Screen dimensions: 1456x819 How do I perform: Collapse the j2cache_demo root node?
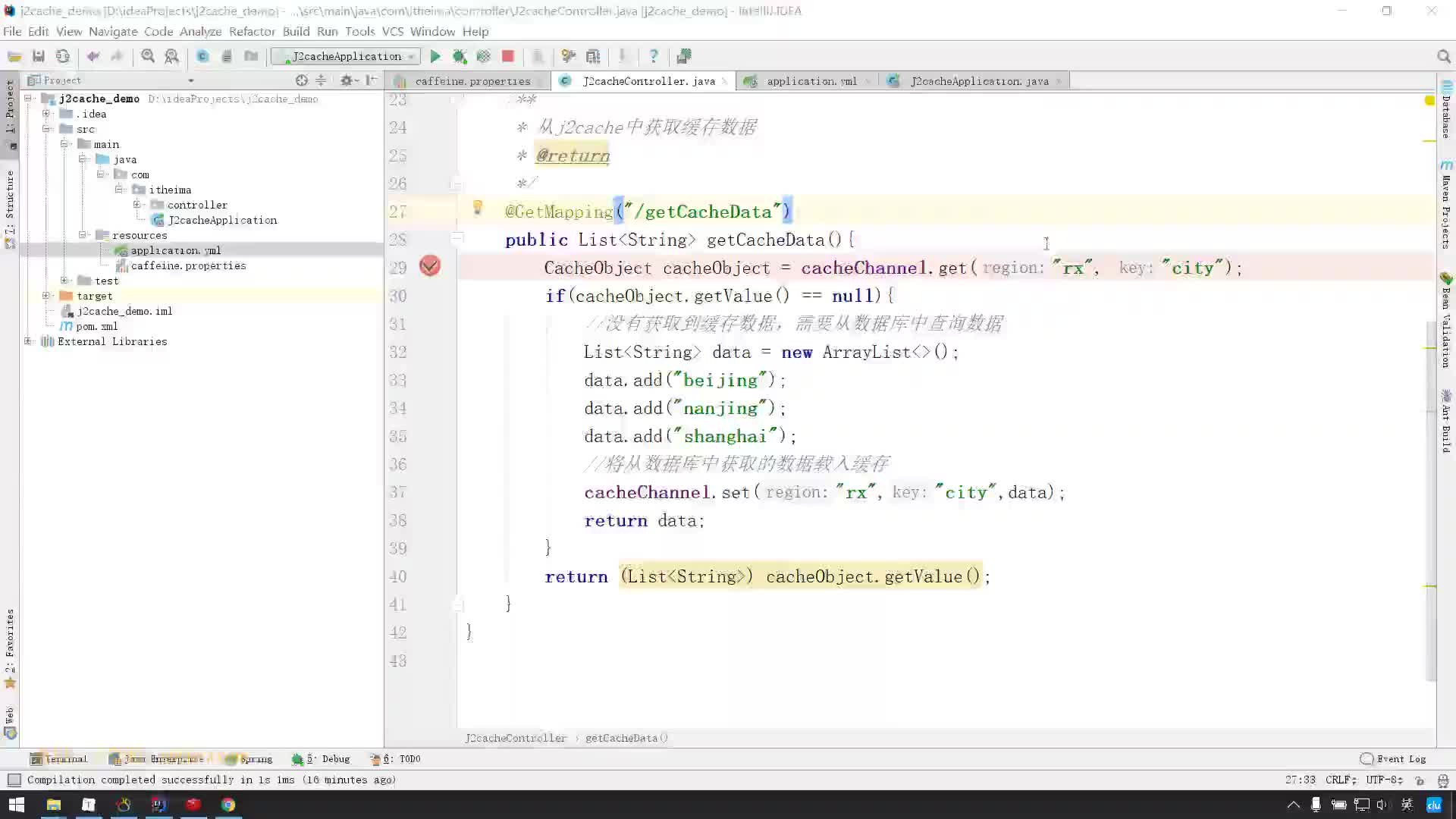tap(28, 99)
